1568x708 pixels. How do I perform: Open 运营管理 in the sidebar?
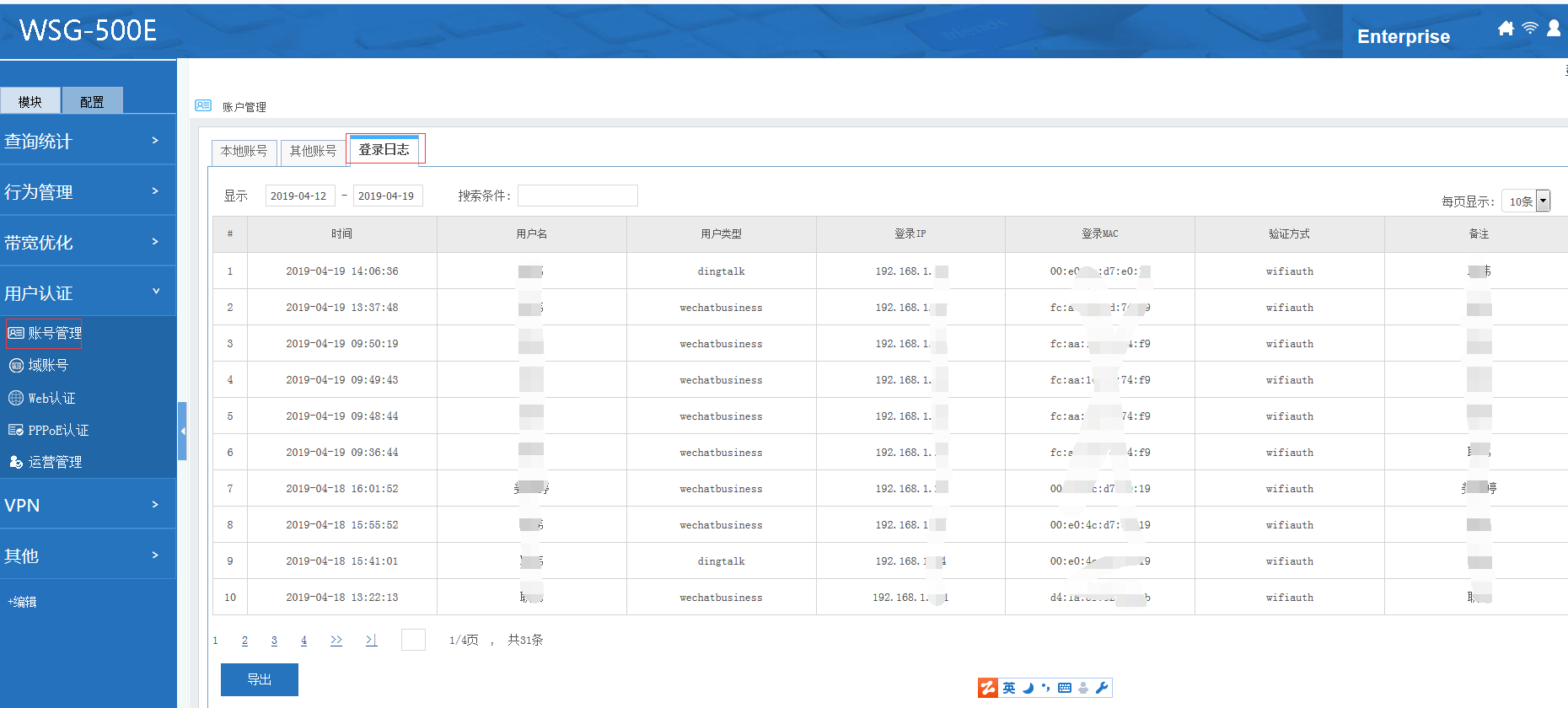coord(54,462)
